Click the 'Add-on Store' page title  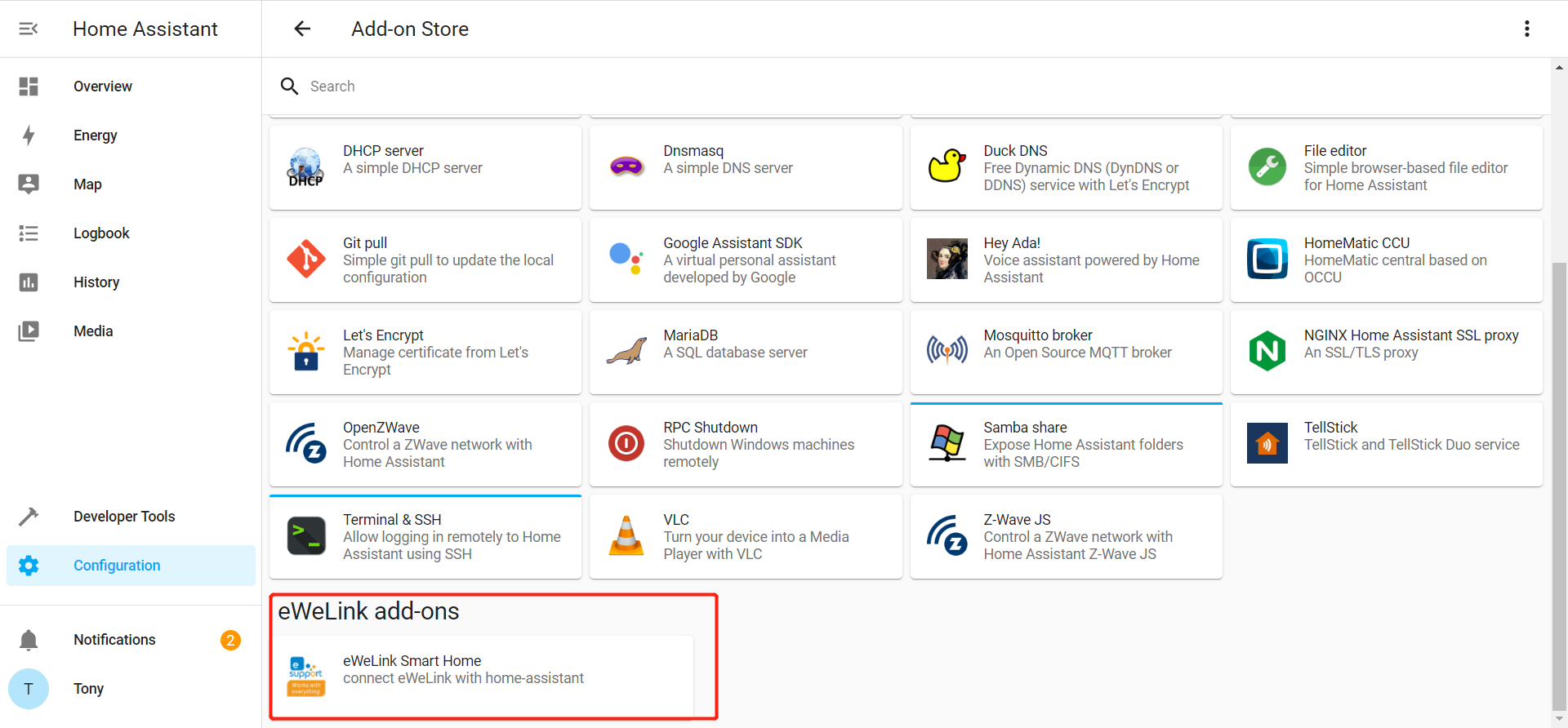(x=410, y=29)
